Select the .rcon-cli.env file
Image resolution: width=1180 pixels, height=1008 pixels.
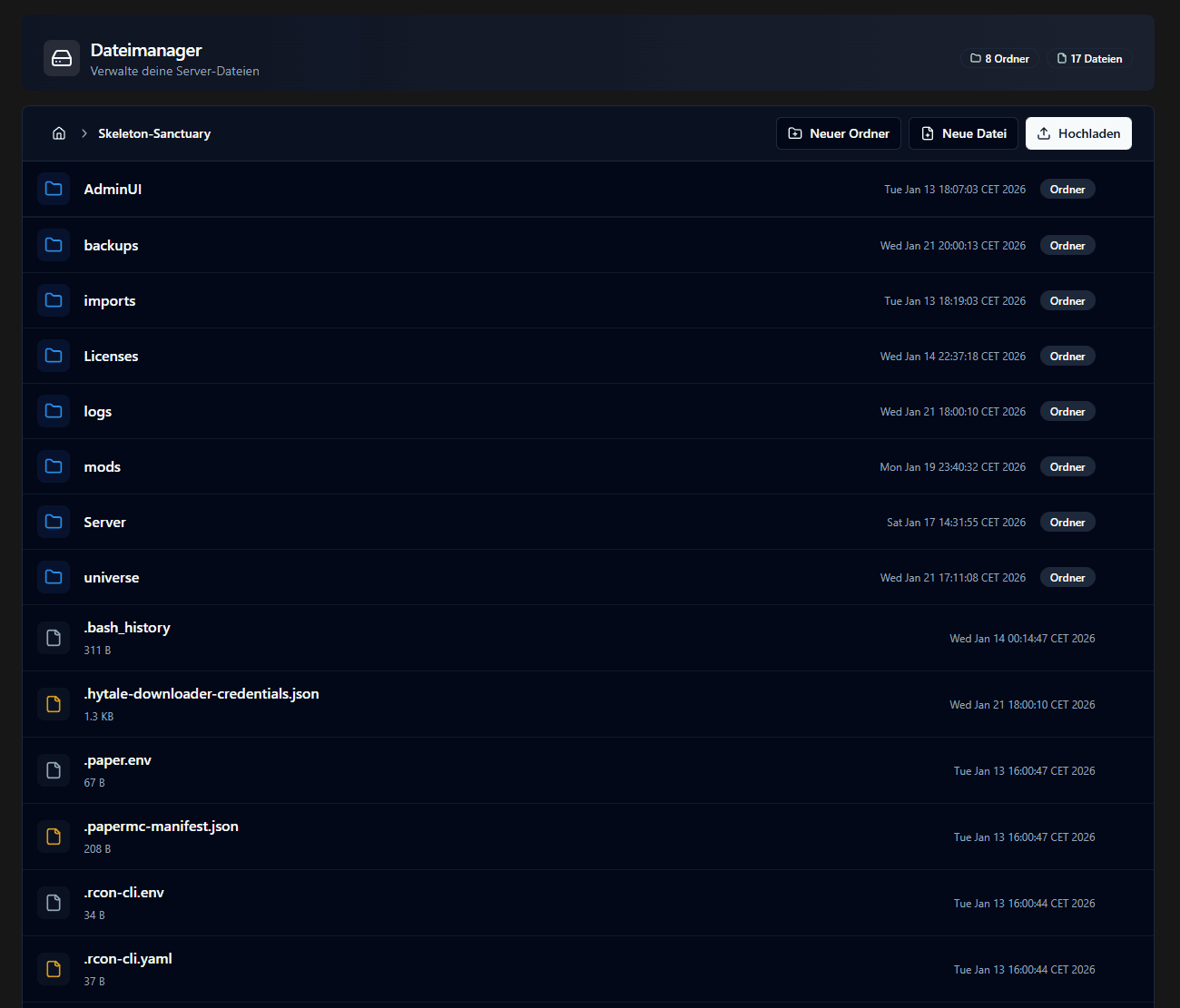pos(124,893)
